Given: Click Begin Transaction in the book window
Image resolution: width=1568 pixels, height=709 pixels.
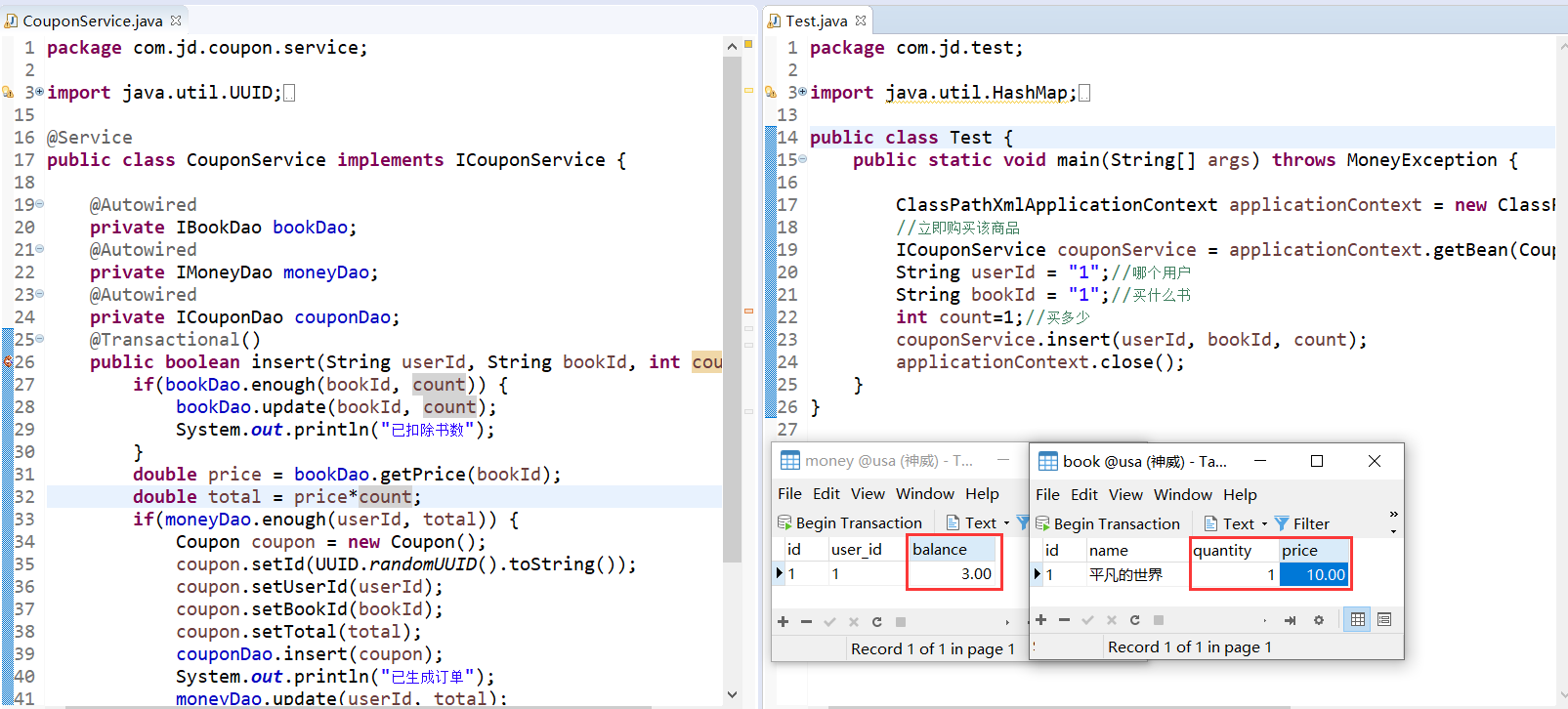Looking at the screenshot, I should point(1108,523).
